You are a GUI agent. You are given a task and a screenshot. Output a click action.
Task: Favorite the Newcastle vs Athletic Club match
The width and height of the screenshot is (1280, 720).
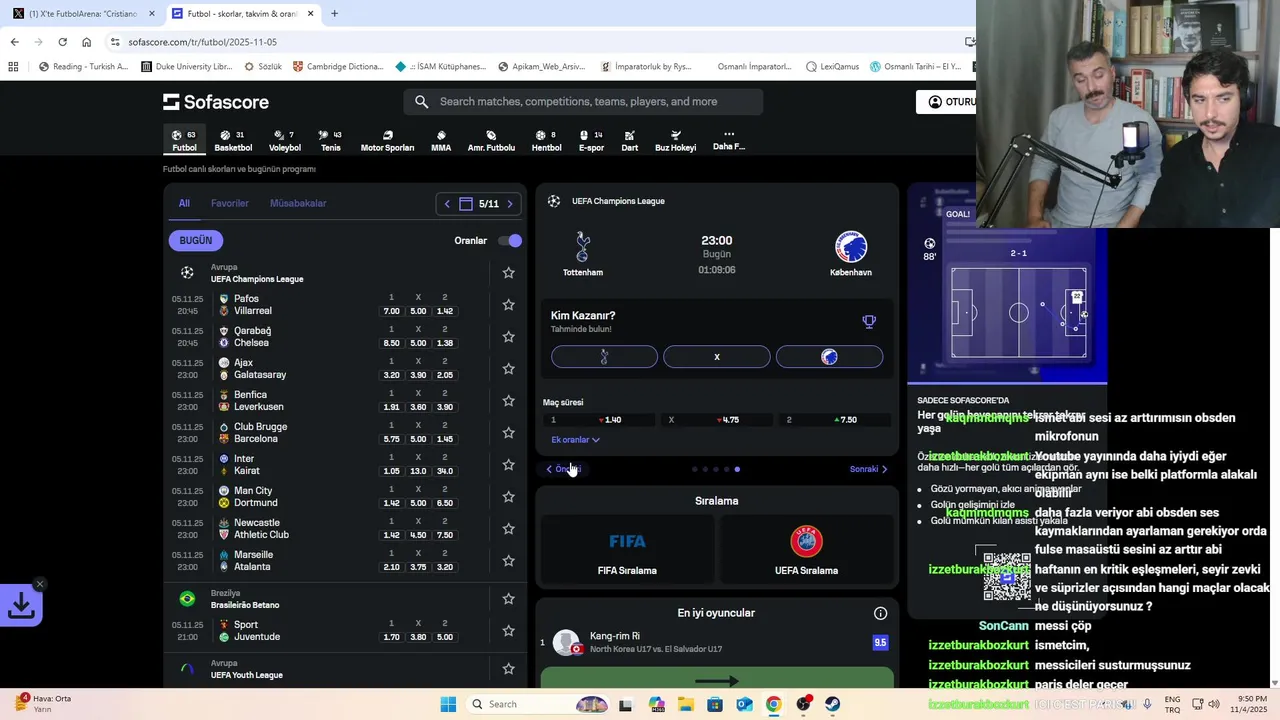(x=508, y=529)
